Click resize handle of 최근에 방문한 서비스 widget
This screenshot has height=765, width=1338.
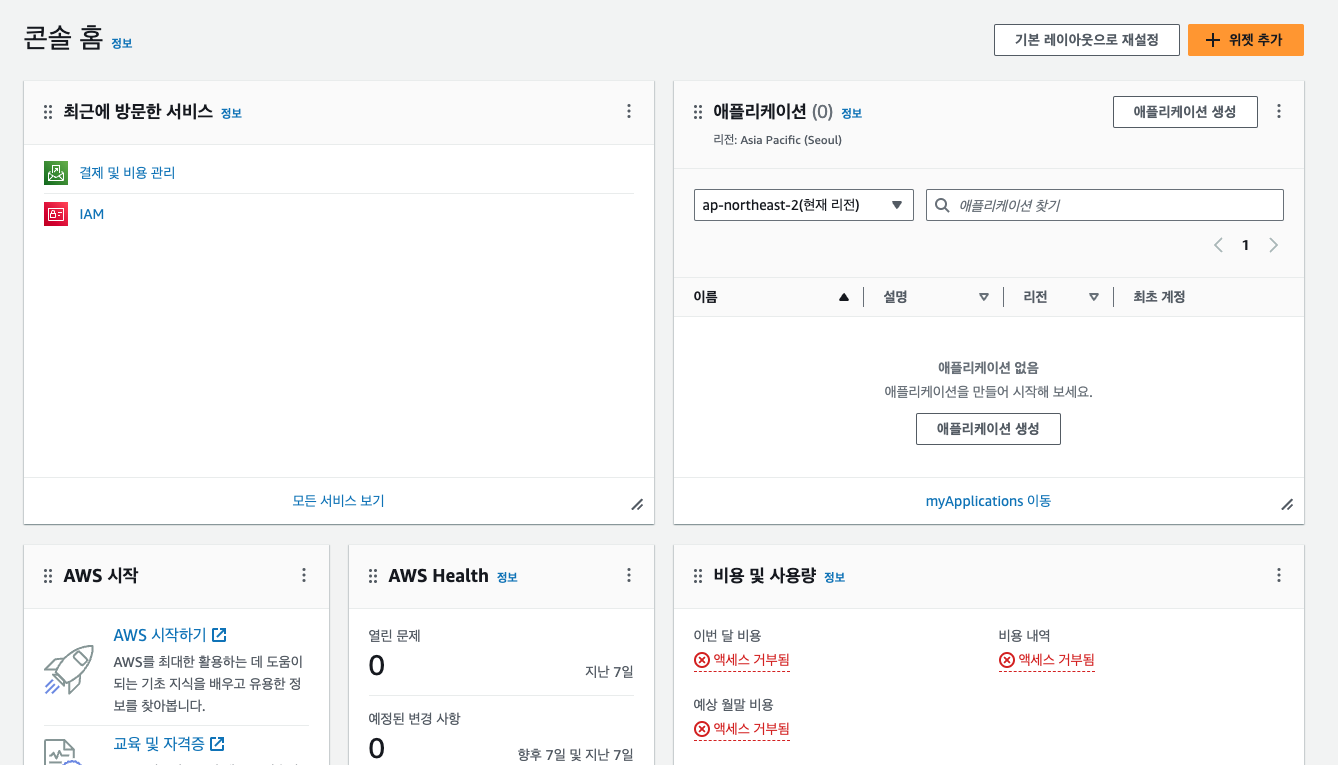[637, 505]
